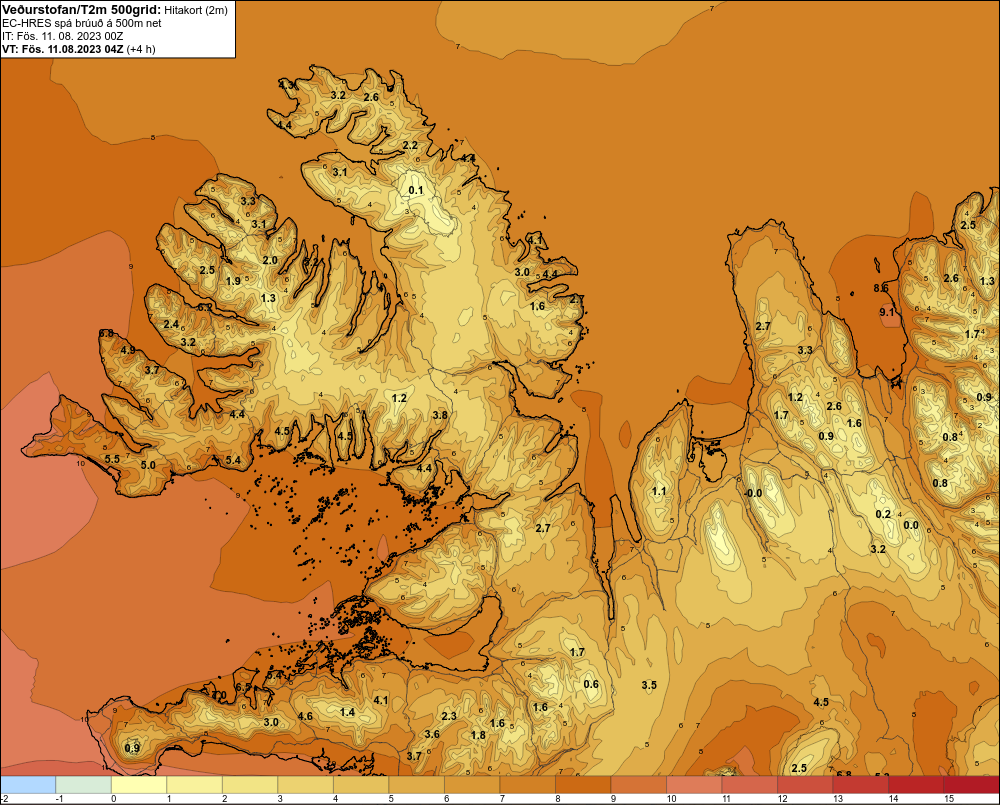Select the legend swatch between 12 and 13
Screen dimensions: 1000x805
tap(805, 784)
